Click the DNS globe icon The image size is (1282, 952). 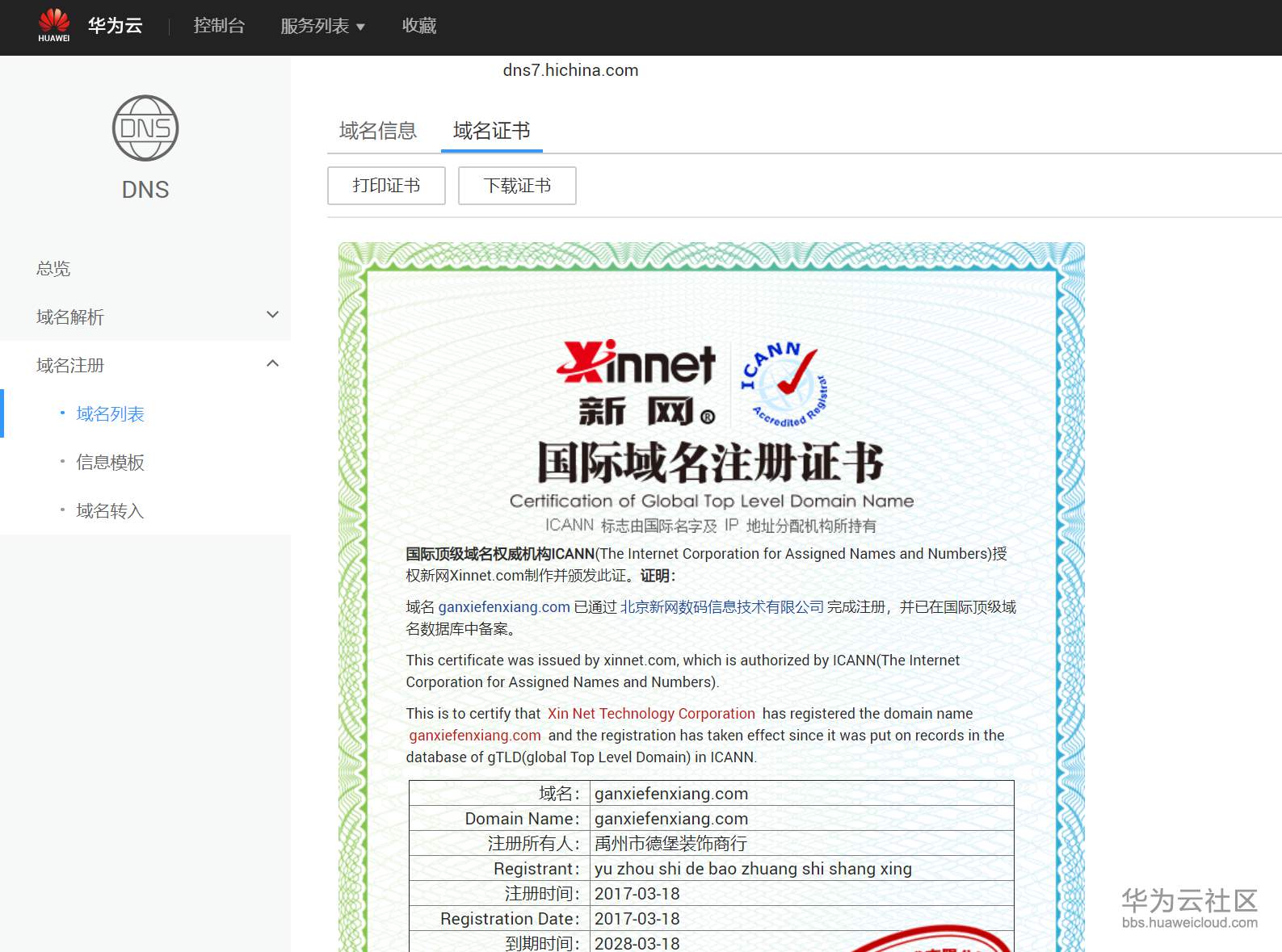pyautogui.click(x=145, y=128)
